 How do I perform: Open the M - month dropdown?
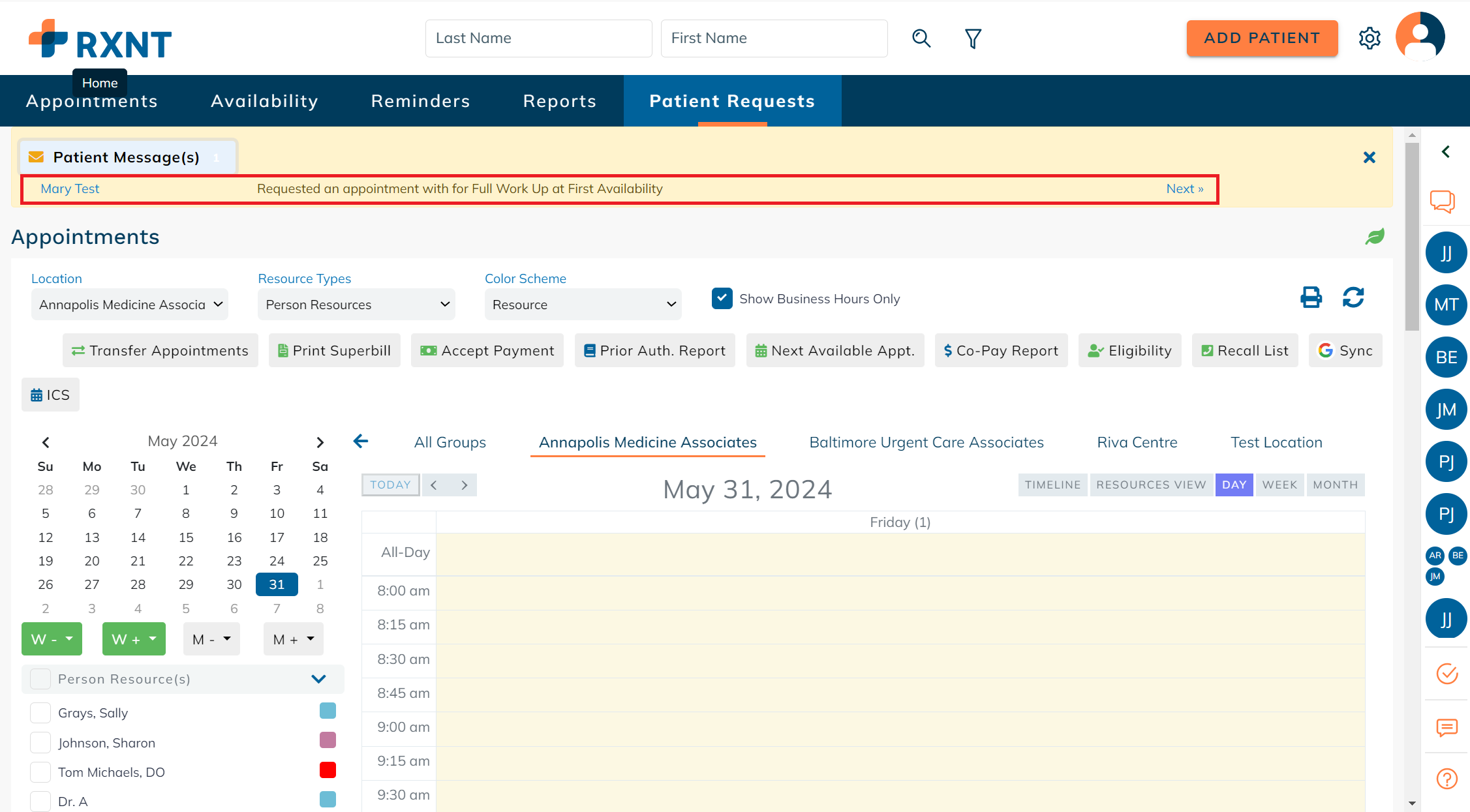click(211, 639)
